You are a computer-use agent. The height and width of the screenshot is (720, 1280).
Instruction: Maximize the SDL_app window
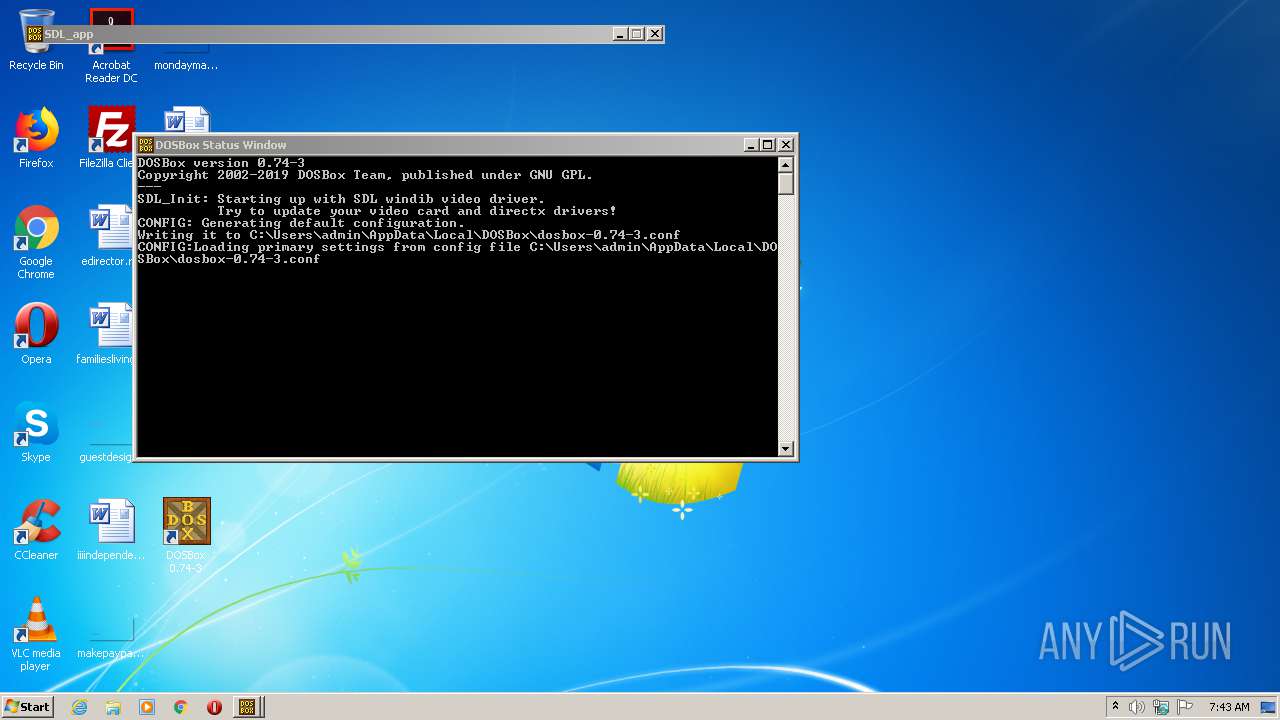pos(636,34)
